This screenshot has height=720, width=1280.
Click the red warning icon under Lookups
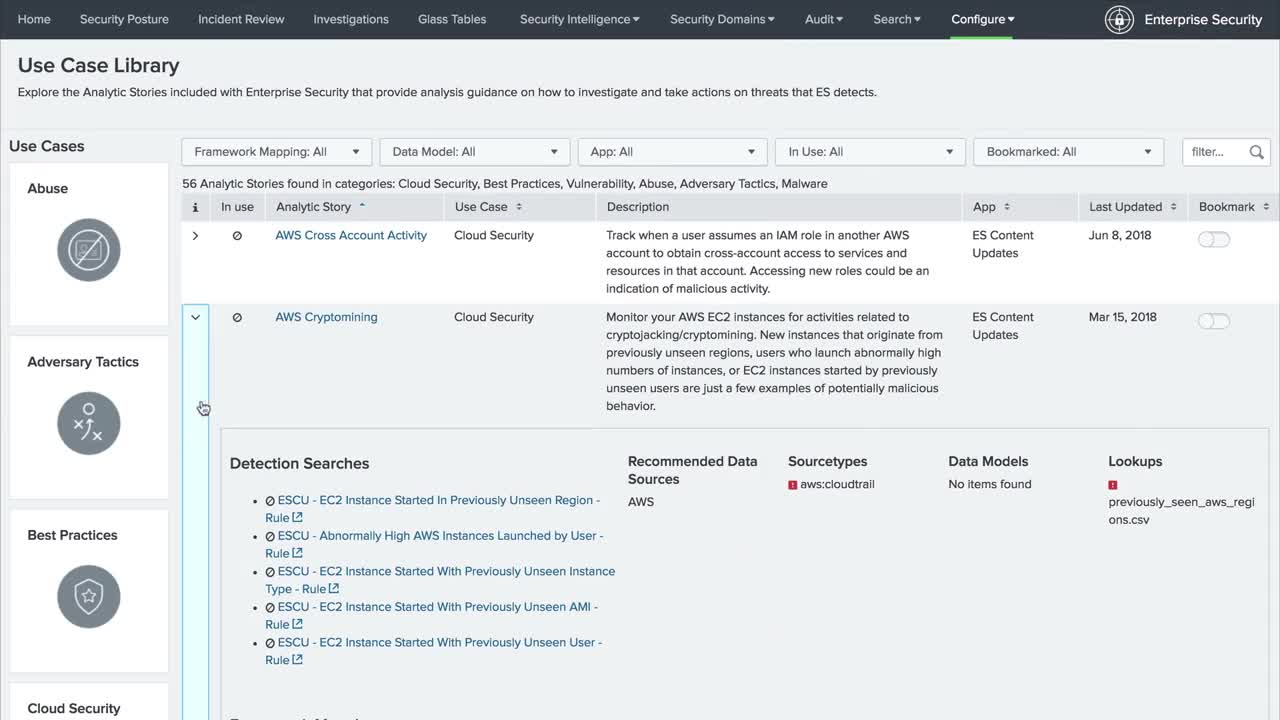1113,485
